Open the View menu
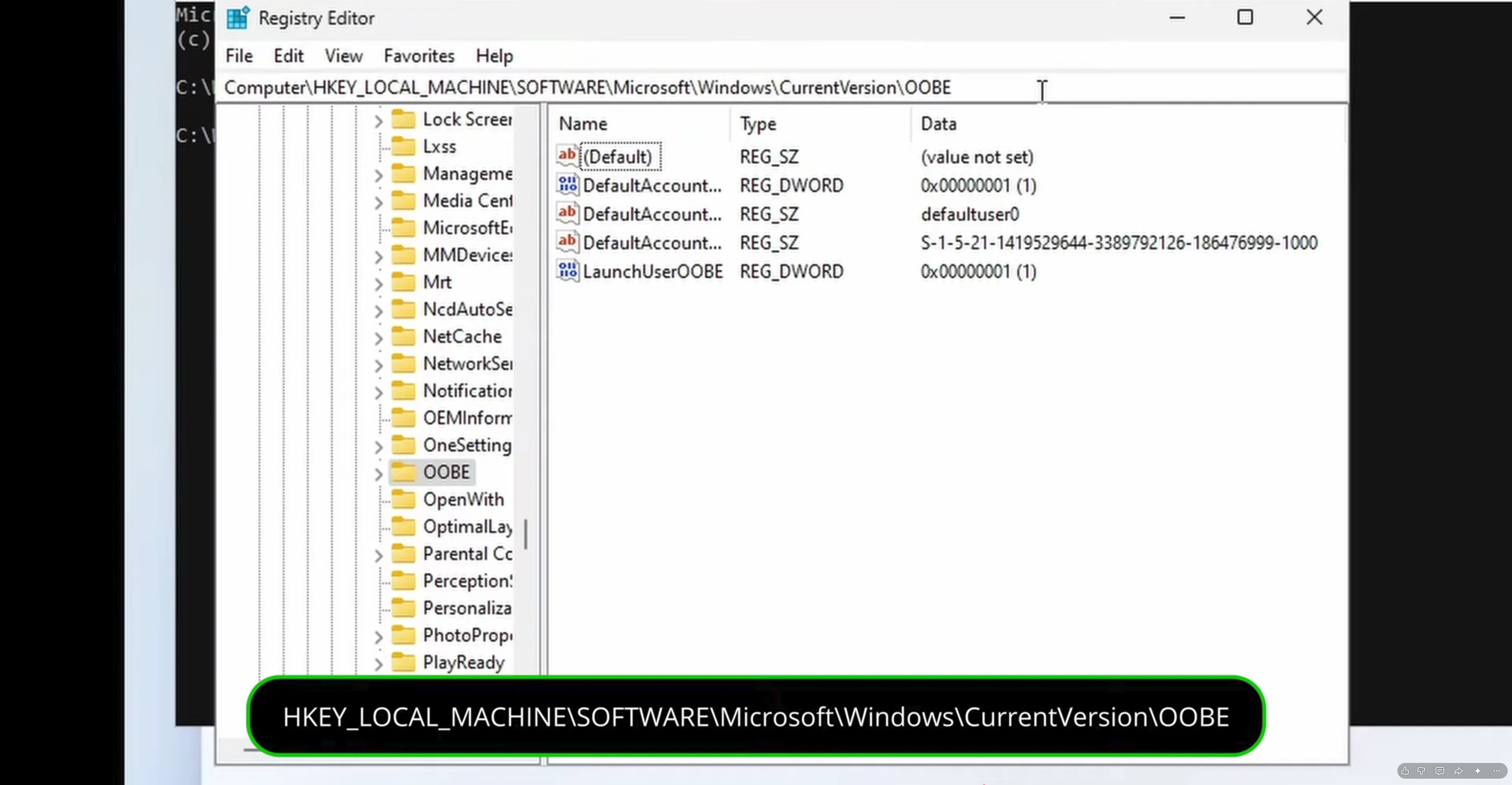Screen dimensions: 1512x785 click(343, 56)
